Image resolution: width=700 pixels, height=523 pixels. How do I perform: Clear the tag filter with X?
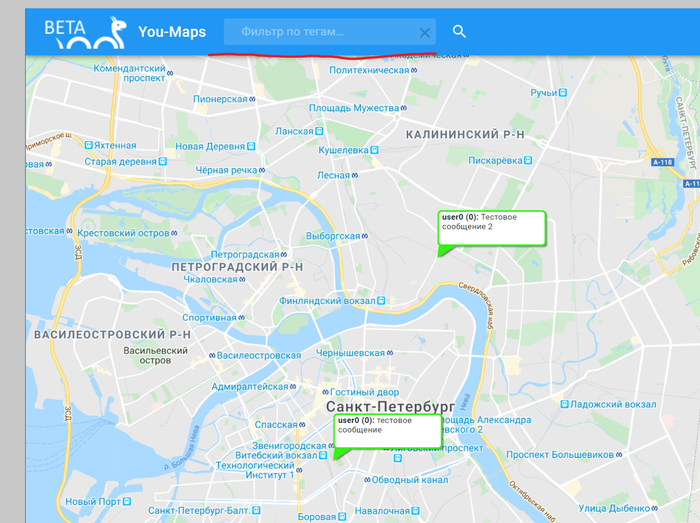[425, 33]
